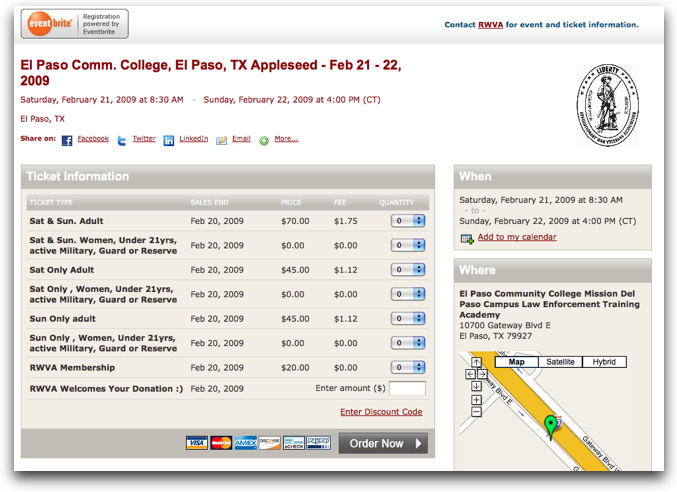Zoom out the map with minus
This screenshot has height=492, width=677.
(x=476, y=412)
